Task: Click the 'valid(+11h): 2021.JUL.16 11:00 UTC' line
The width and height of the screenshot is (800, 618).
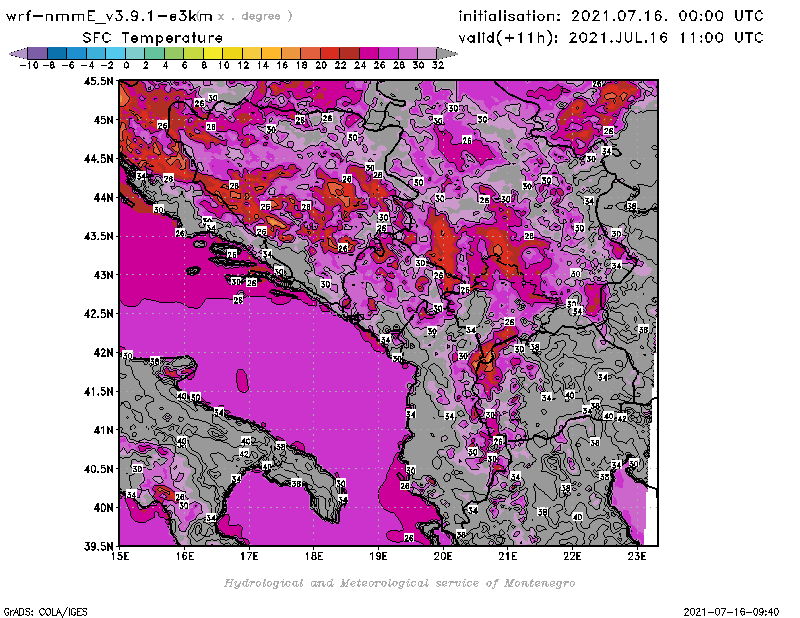Action: click(x=611, y=38)
